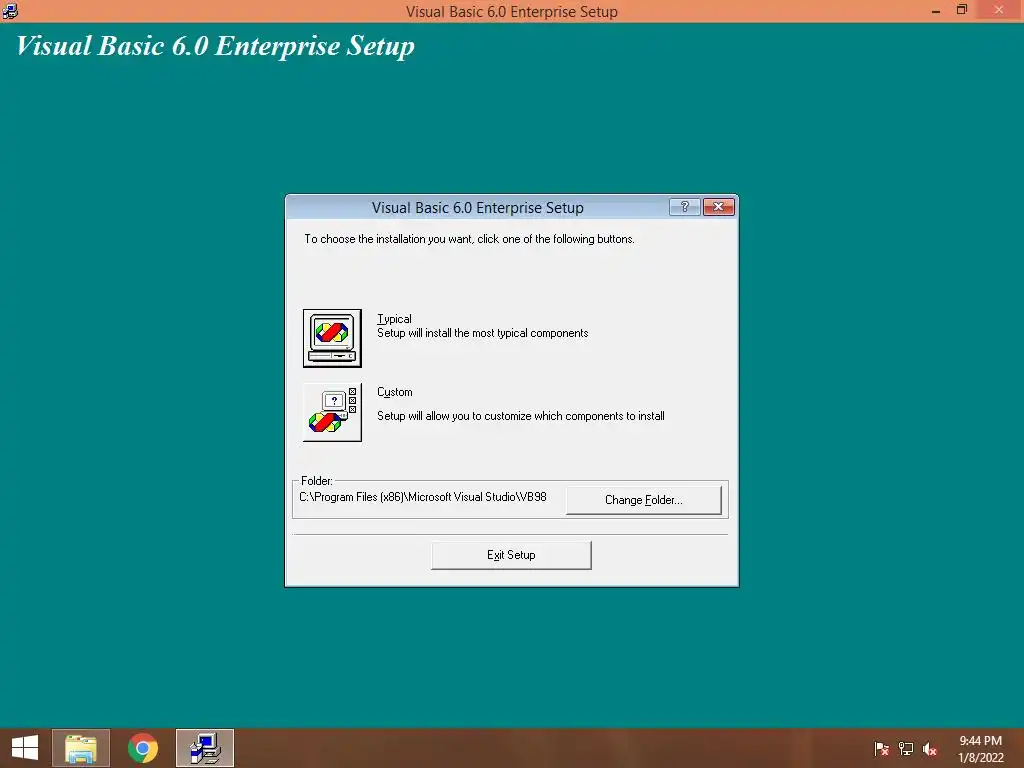Screen dimensions: 1024x768
Task: Click the Exit Setup button
Action: (x=511, y=555)
